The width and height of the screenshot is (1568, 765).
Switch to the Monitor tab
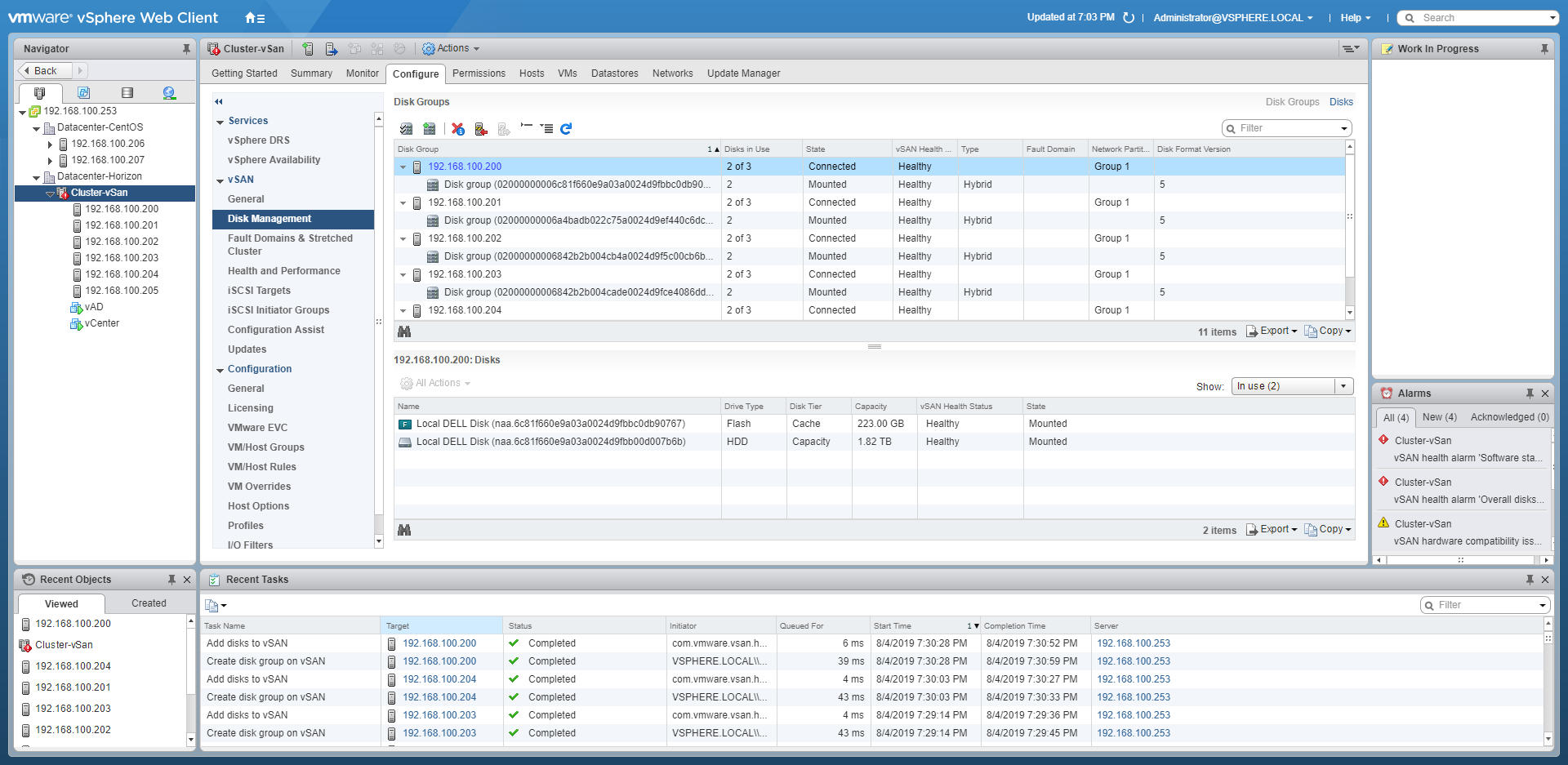click(x=362, y=73)
